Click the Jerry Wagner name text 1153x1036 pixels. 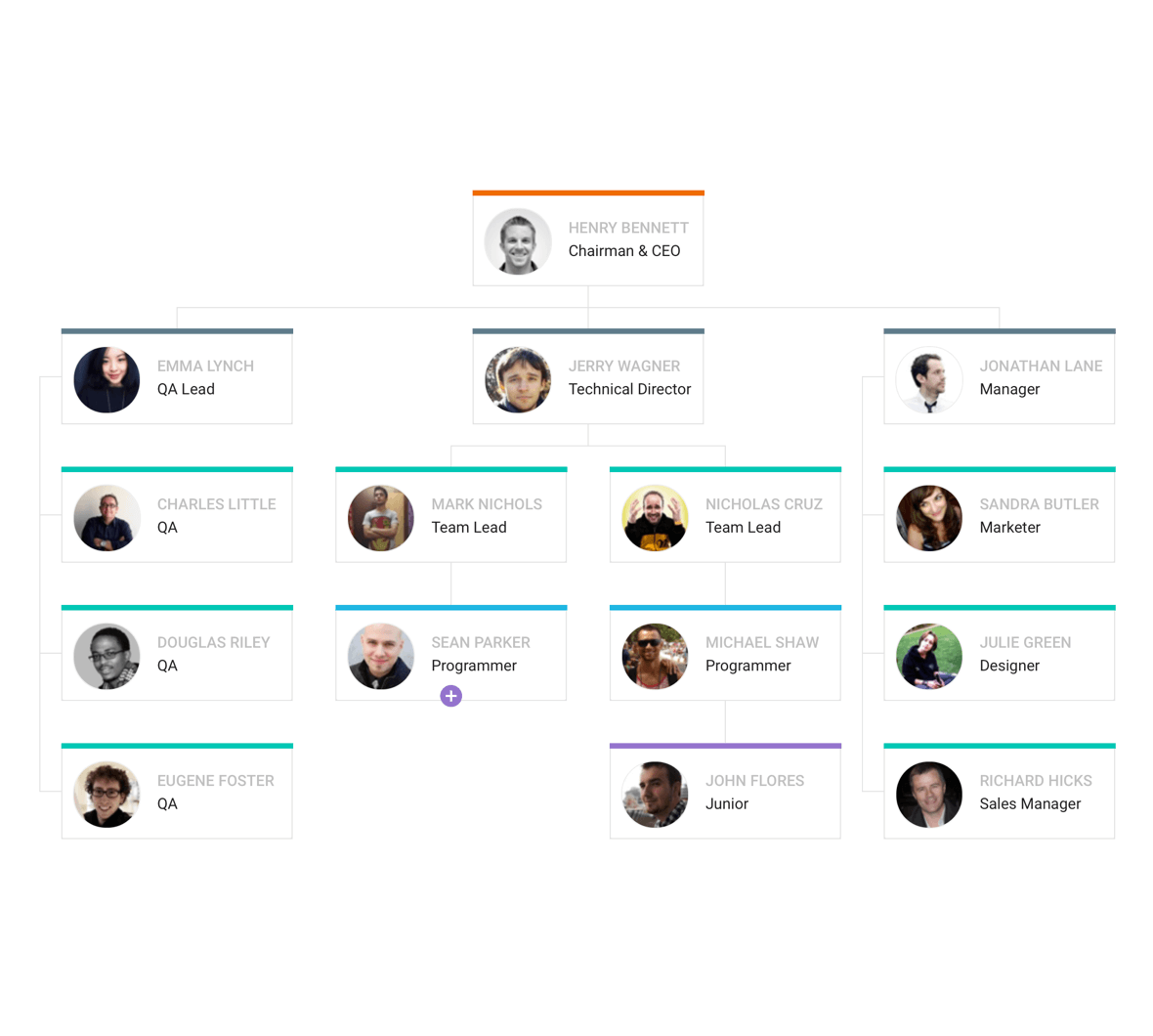(624, 366)
